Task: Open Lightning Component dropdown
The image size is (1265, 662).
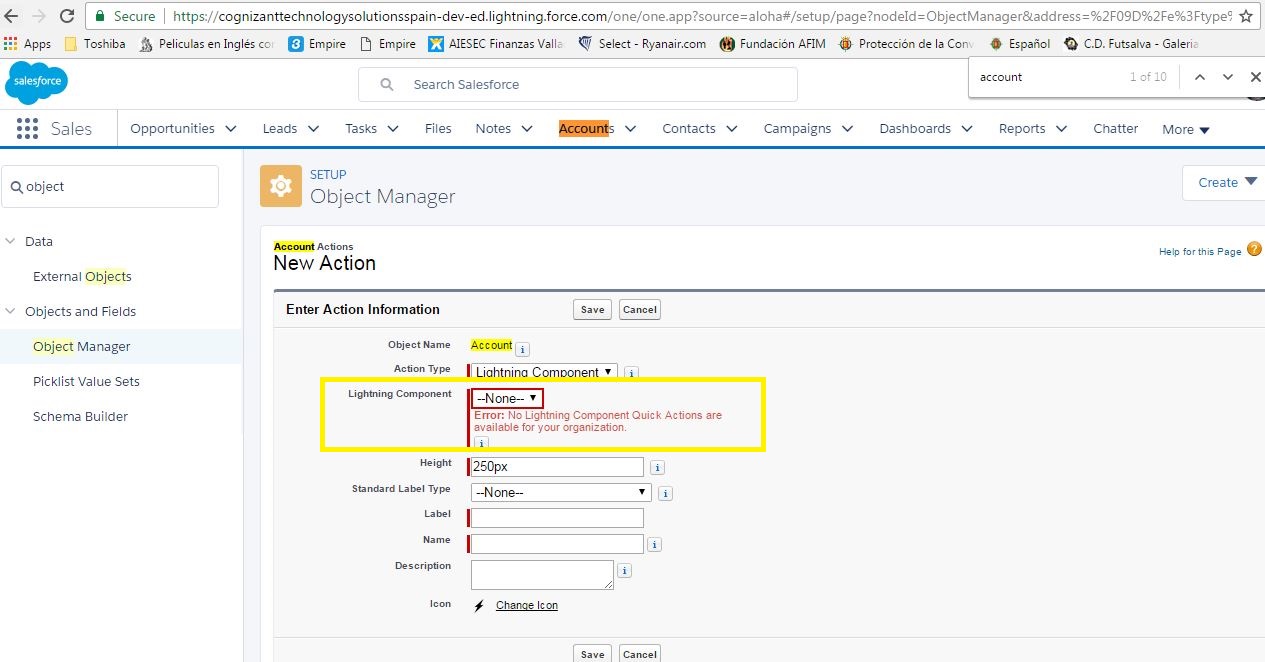Action: (507, 398)
